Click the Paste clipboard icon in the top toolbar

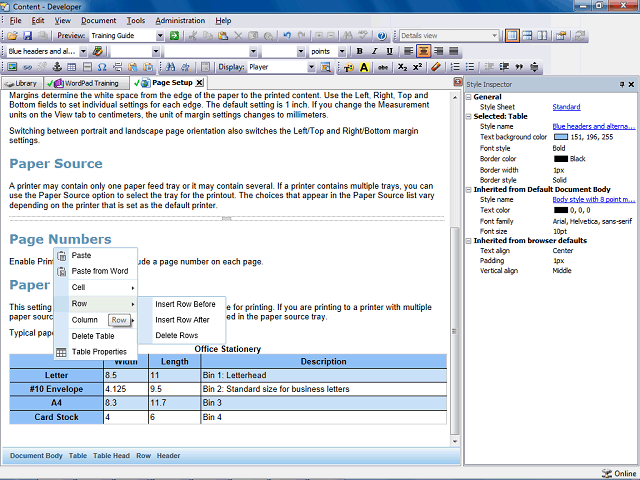click(223, 36)
